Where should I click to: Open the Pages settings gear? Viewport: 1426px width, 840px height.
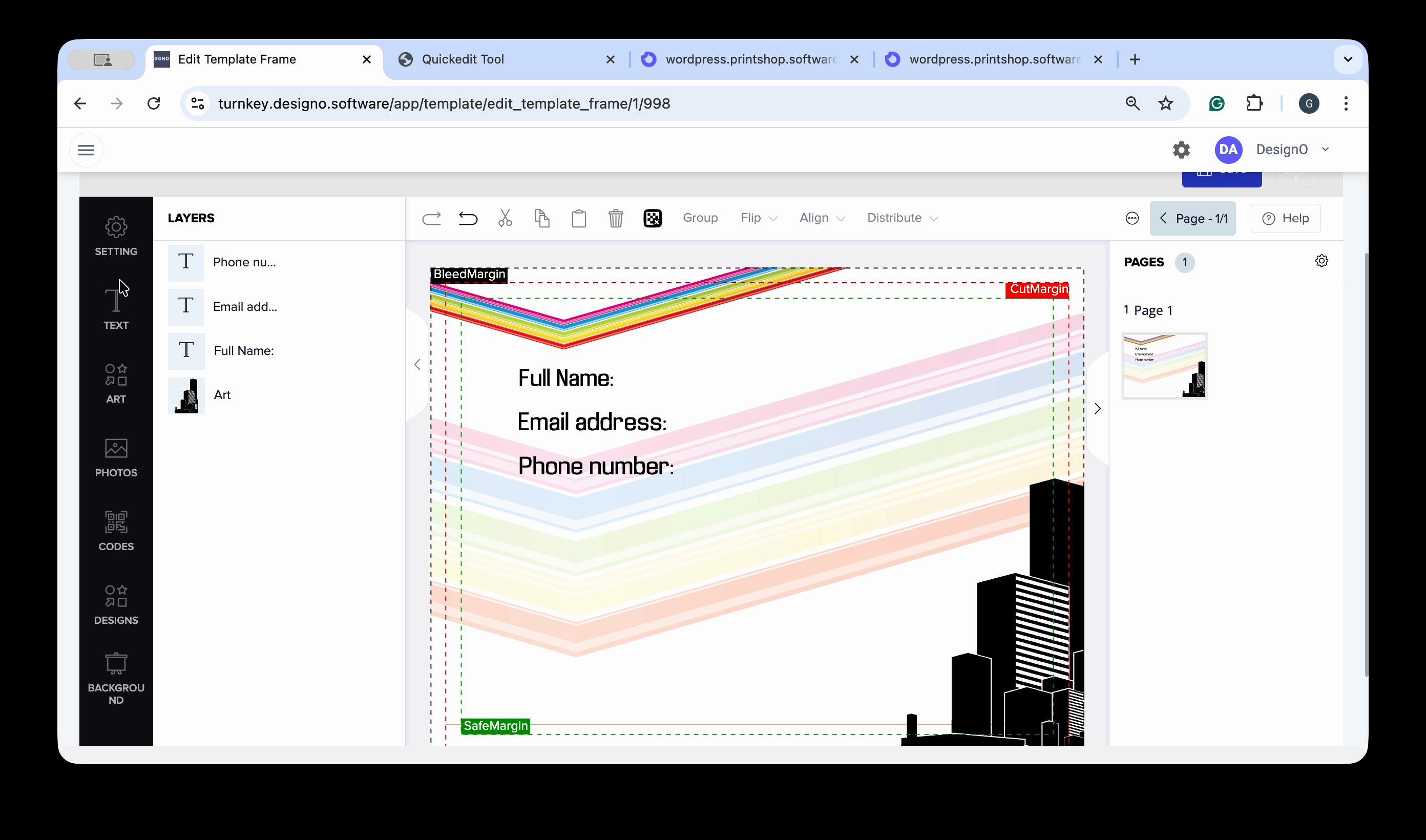pyautogui.click(x=1322, y=261)
